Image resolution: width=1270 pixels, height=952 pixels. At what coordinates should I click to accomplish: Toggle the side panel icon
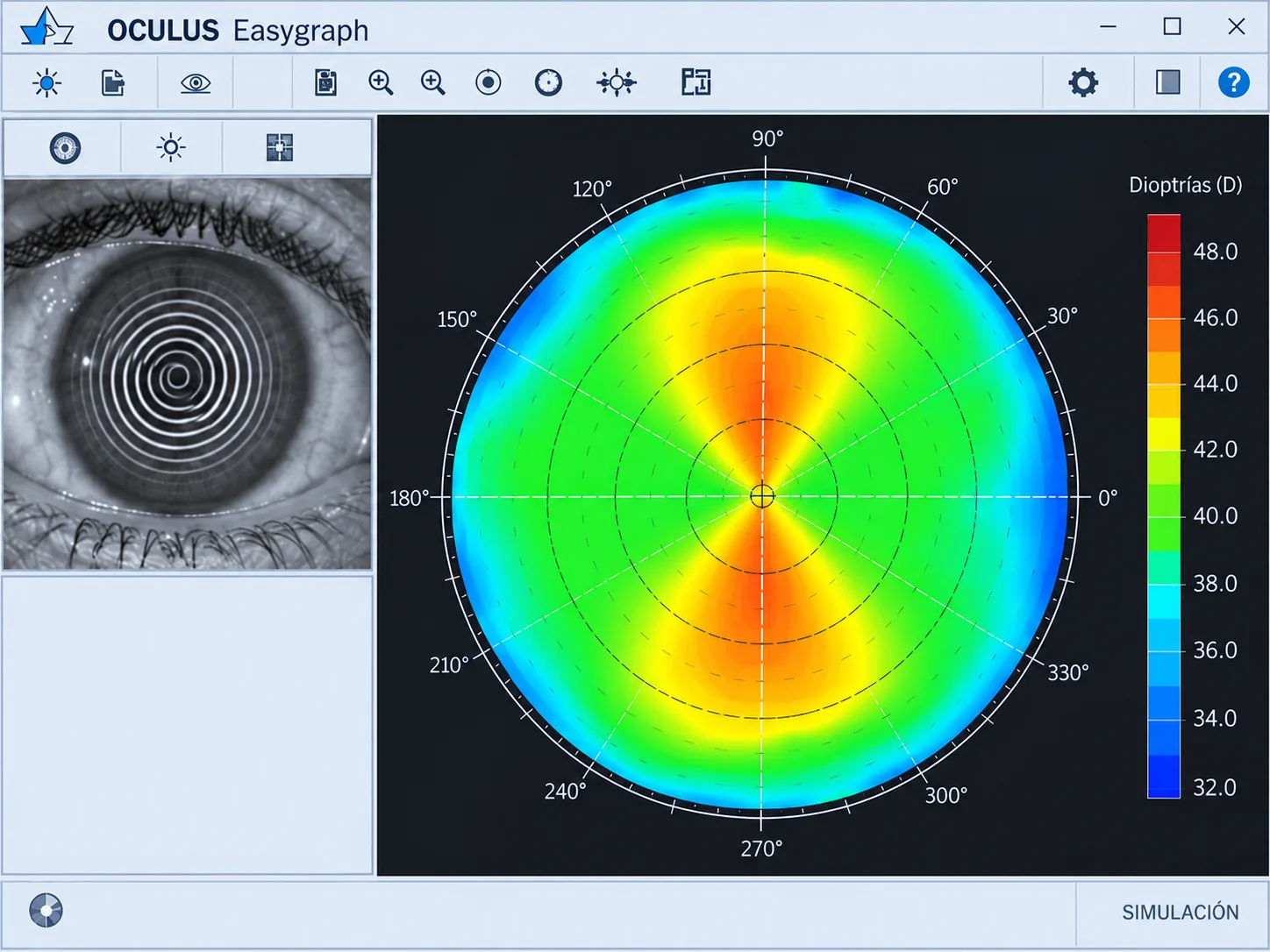(1167, 82)
